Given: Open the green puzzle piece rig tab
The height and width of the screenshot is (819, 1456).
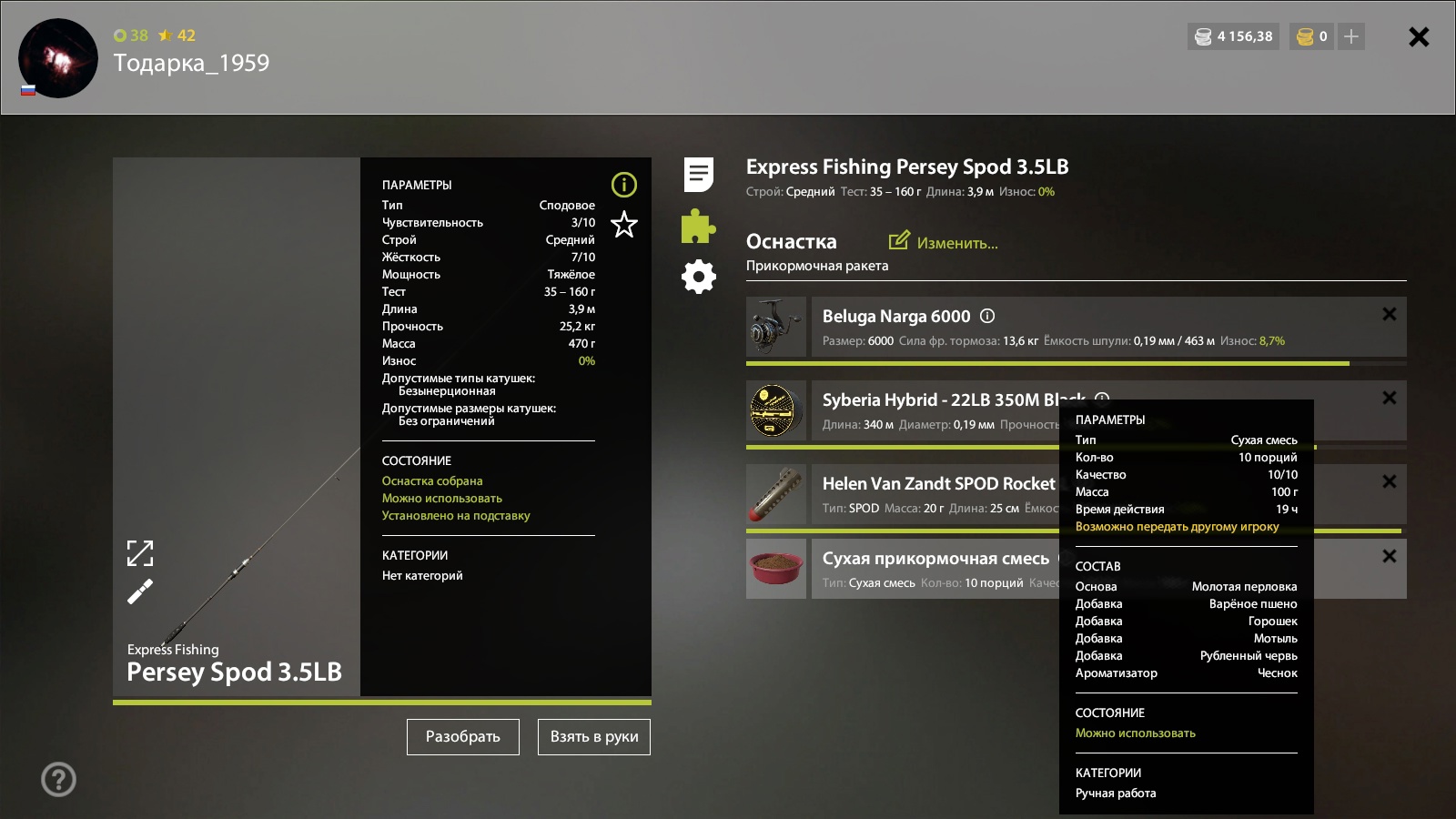Looking at the screenshot, I should click(x=698, y=227).
